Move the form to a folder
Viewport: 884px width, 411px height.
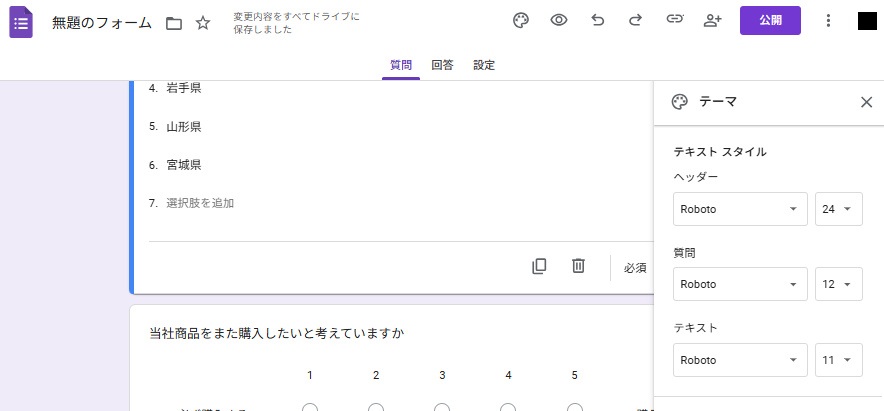174,23
